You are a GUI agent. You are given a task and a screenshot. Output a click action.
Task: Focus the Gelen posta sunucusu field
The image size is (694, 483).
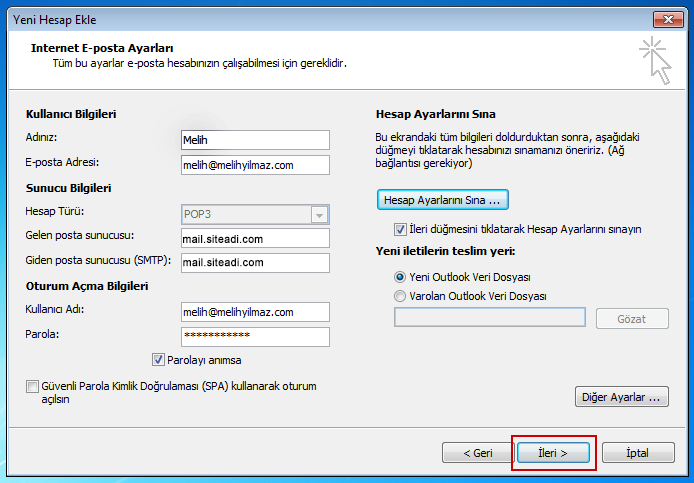coord(255,238)
